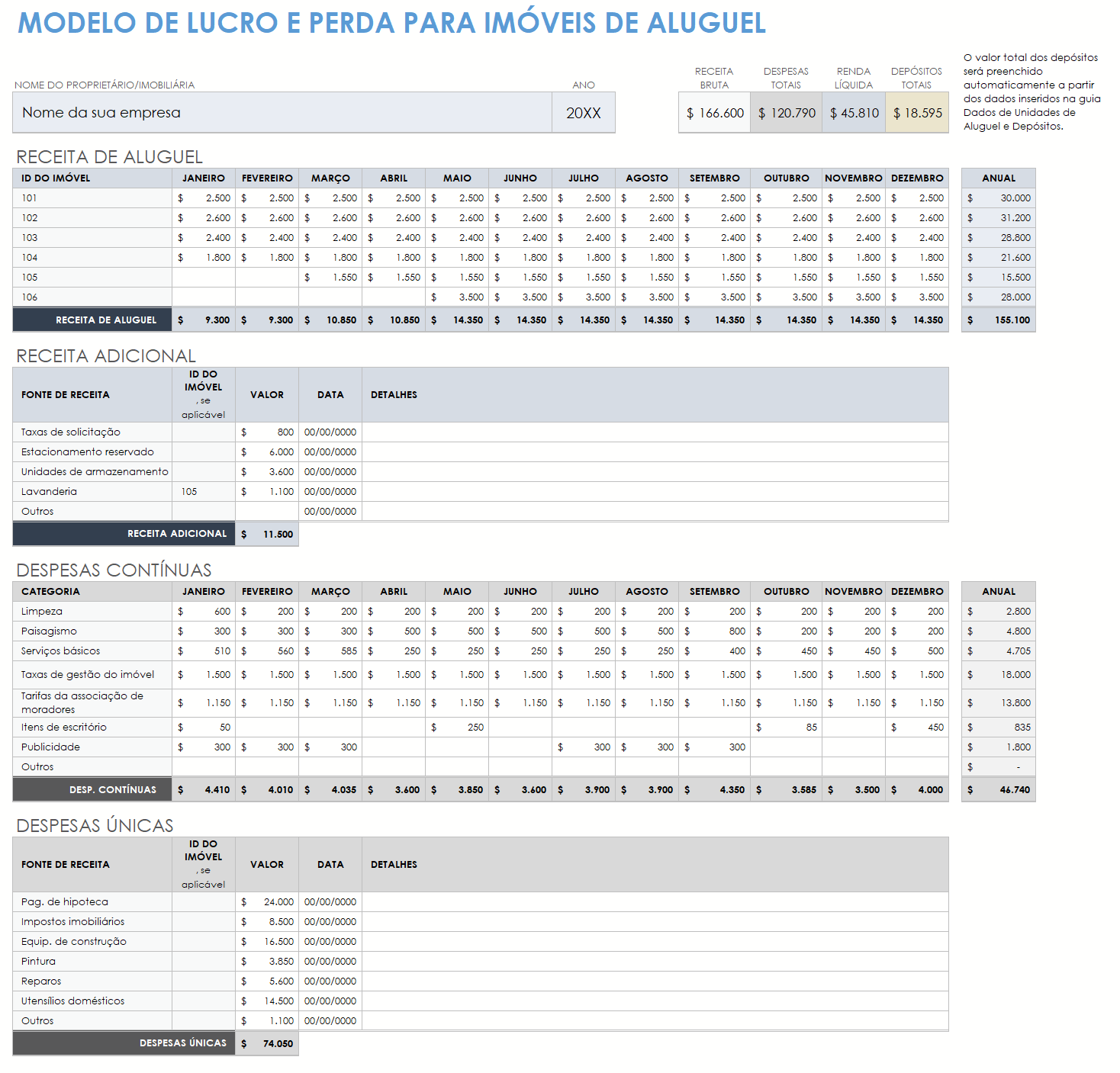Click the mortgage payment value 24.000
1120x1073 pixels.
pyautogui.click(x=267, y=902)
